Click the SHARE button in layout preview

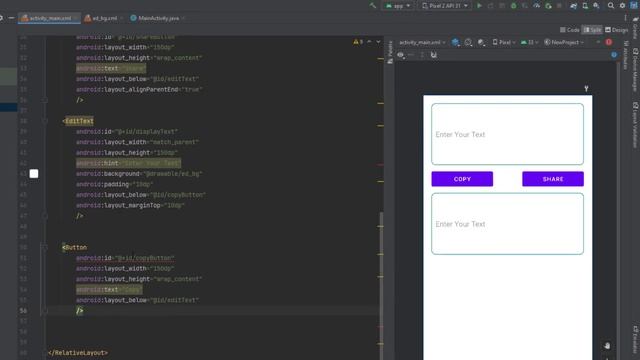tap(553, 179)
